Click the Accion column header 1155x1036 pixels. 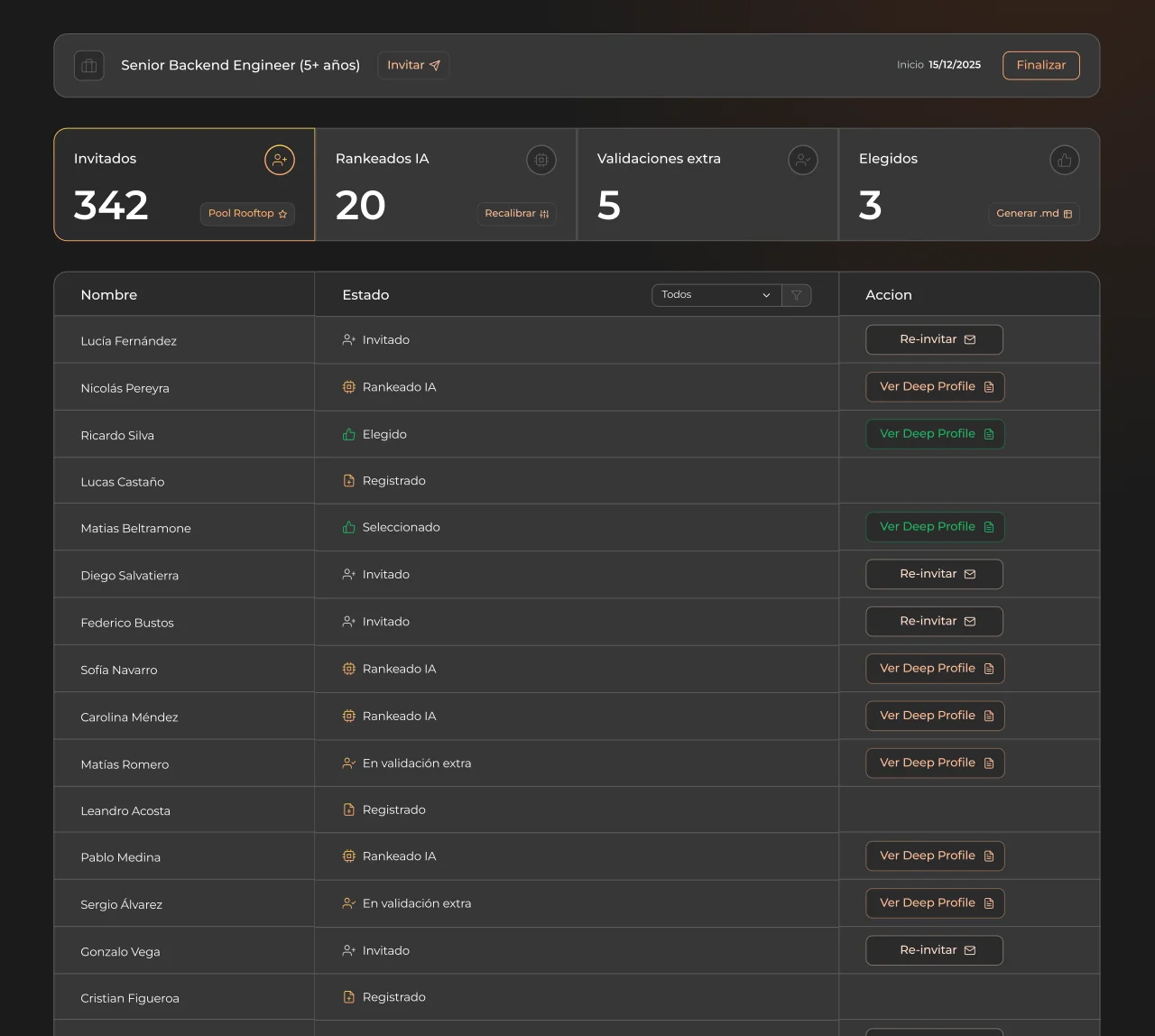tap(889, 295)
